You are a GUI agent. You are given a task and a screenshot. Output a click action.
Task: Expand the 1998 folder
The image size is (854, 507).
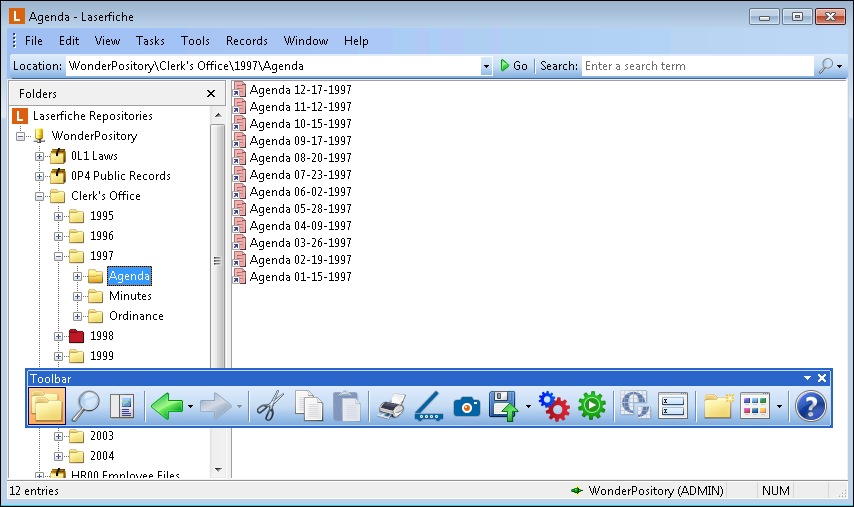(x=58, y=337)
